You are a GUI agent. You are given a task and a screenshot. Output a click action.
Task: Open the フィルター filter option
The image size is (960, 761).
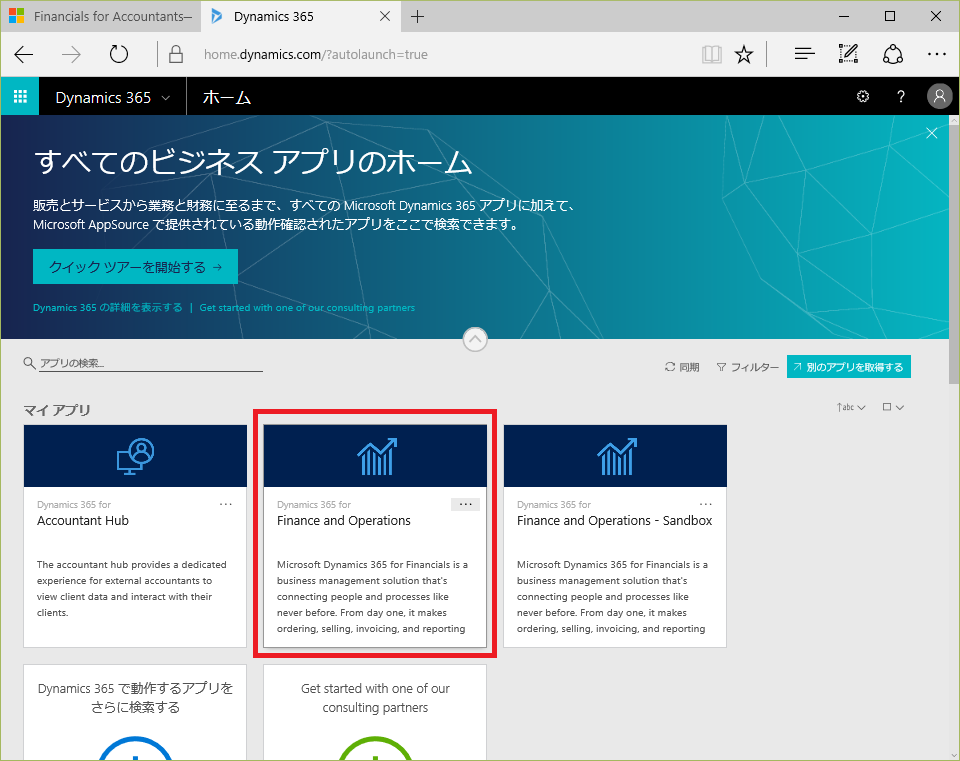coord(748,367)
